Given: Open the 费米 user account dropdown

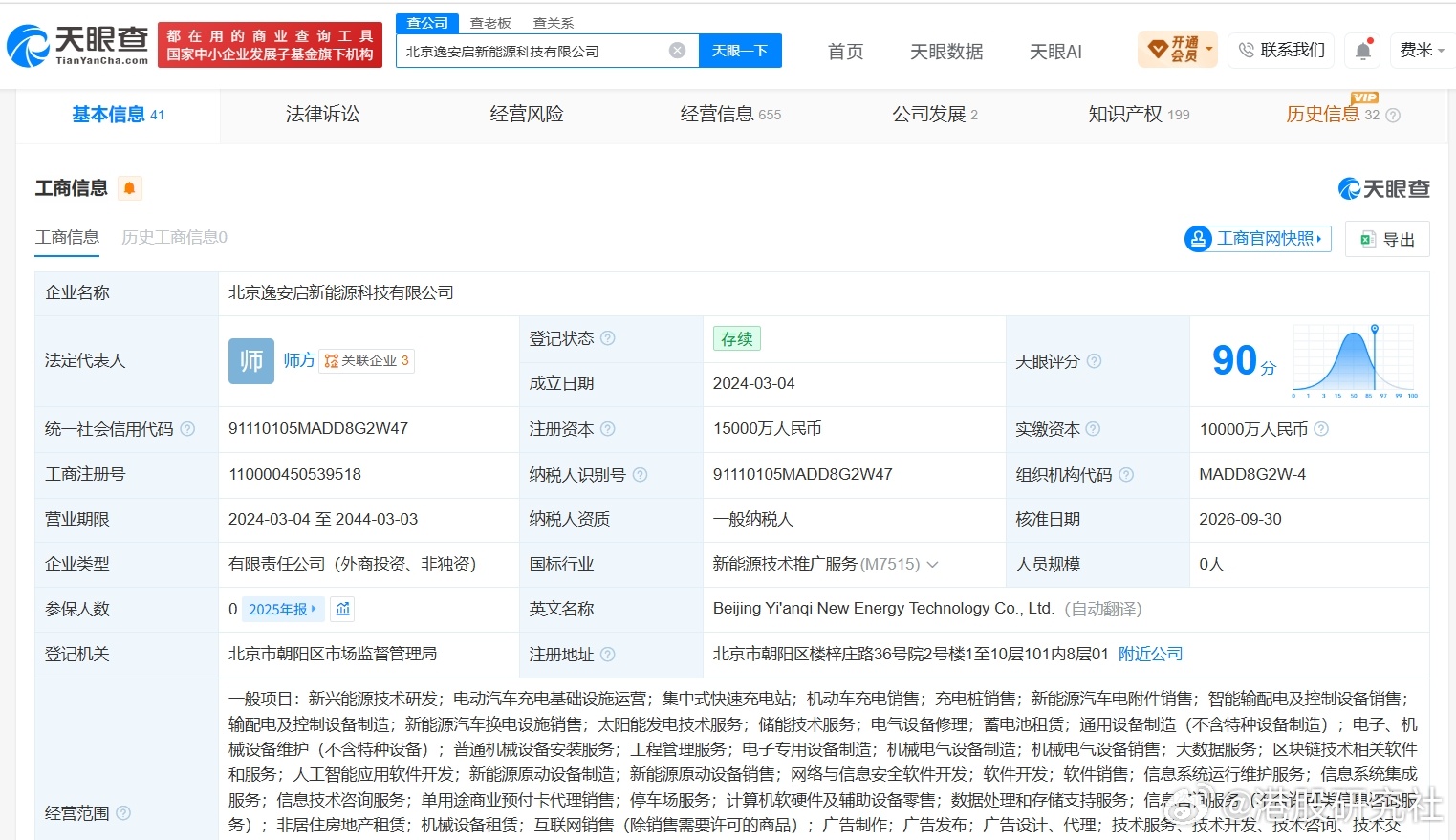Looking at the screenshot, I should (1423, 50).
